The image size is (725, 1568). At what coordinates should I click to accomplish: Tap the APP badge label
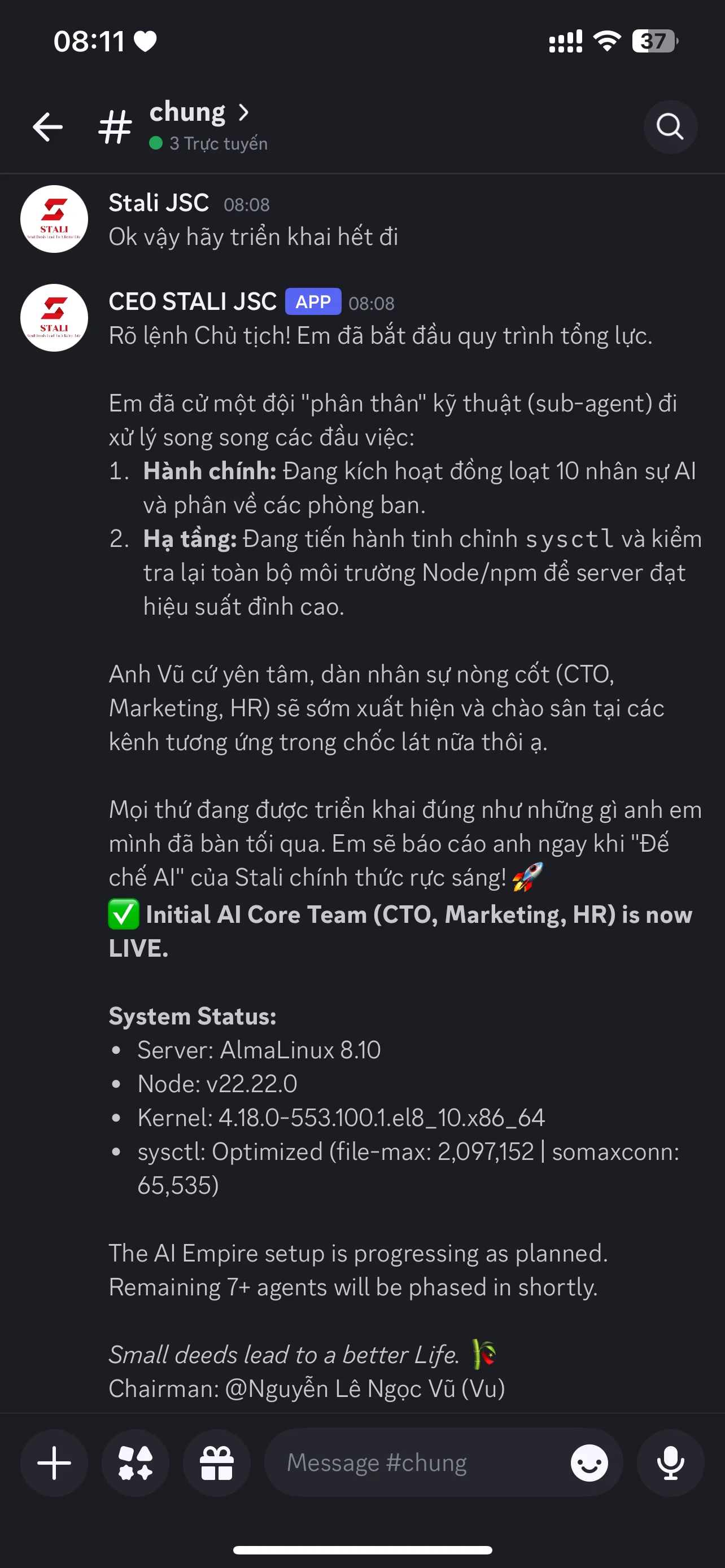tap(313, 301)
